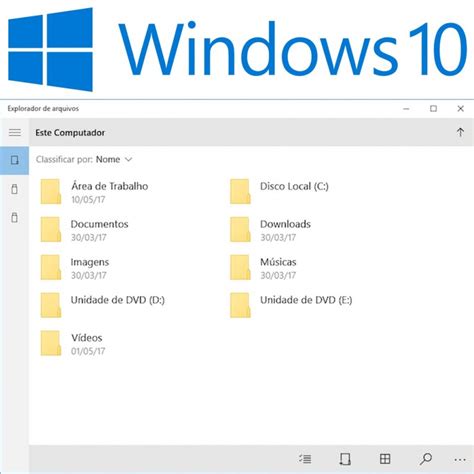Maximize the Explorador de arquivos window
The width and height of the screenshot is (474, 474).
[x=433, y=109]
